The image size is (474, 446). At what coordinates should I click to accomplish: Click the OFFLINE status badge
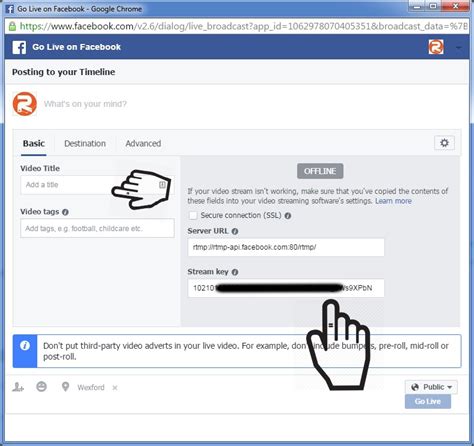[320, 171]
